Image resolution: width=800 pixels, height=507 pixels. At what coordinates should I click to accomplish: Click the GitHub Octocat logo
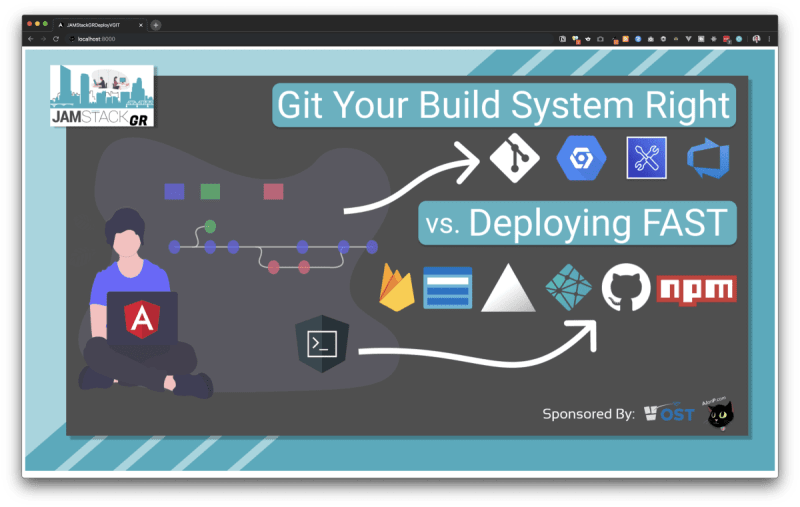point(626,287)
